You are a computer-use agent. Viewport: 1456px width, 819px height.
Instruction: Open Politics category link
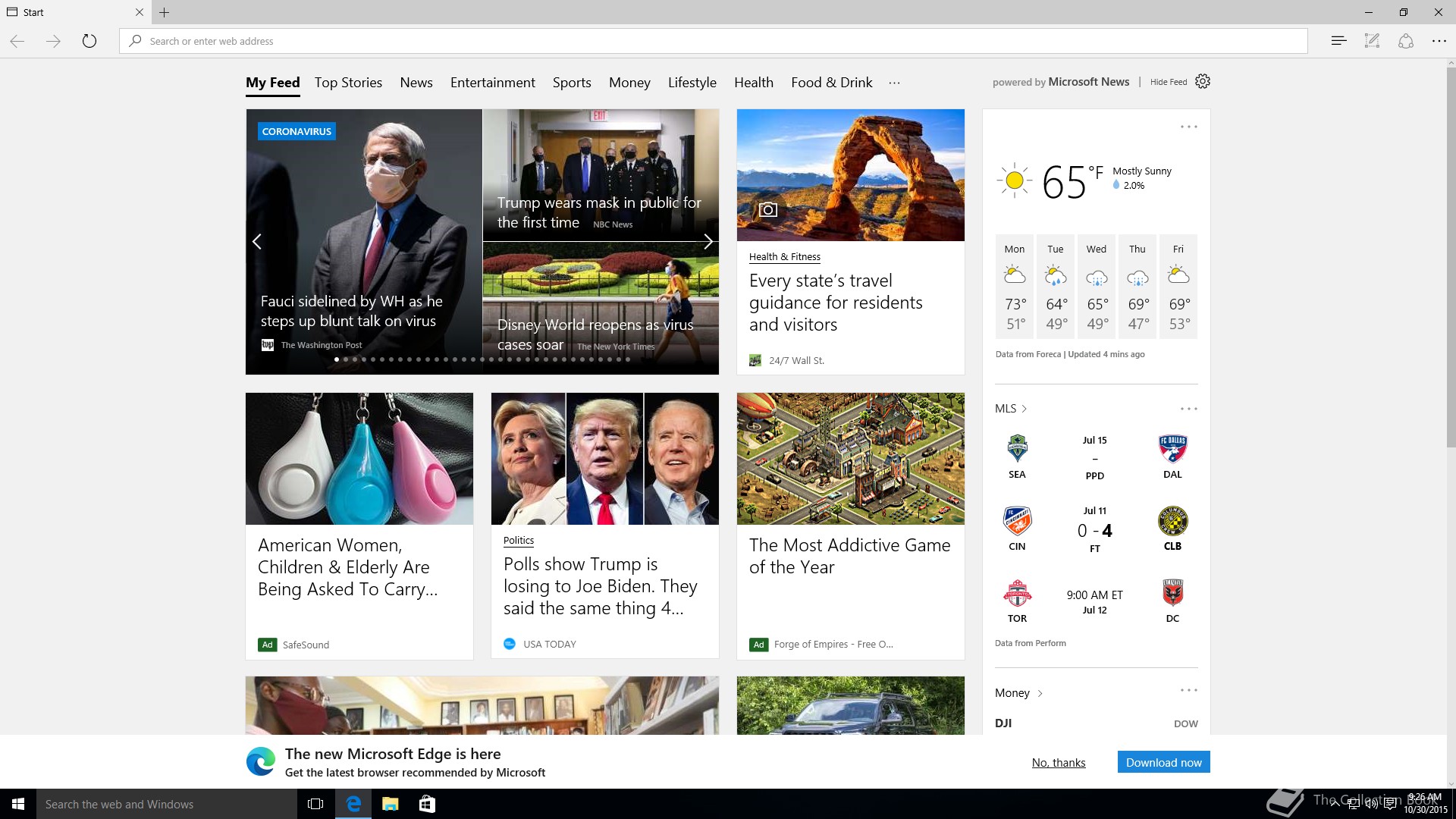(x=519, y=541)
